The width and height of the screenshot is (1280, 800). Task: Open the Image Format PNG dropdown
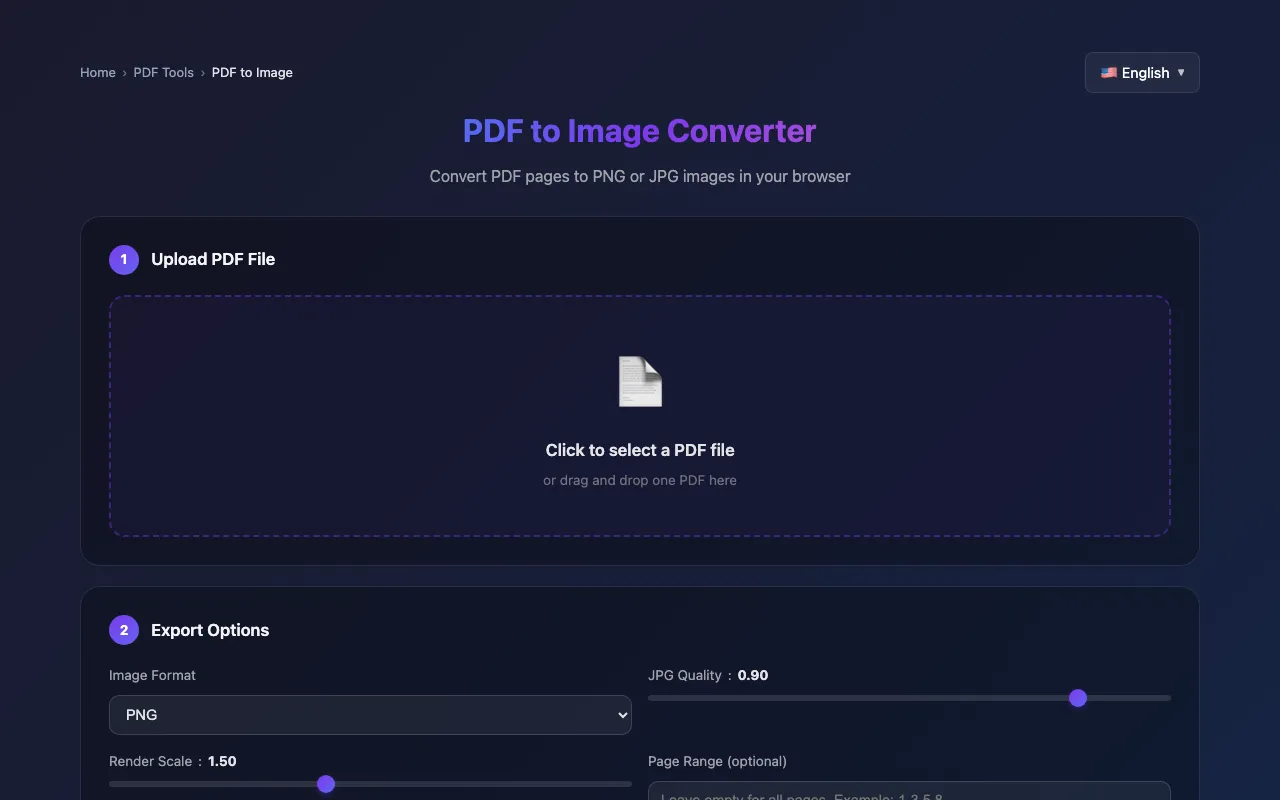(x=370, y=715)
